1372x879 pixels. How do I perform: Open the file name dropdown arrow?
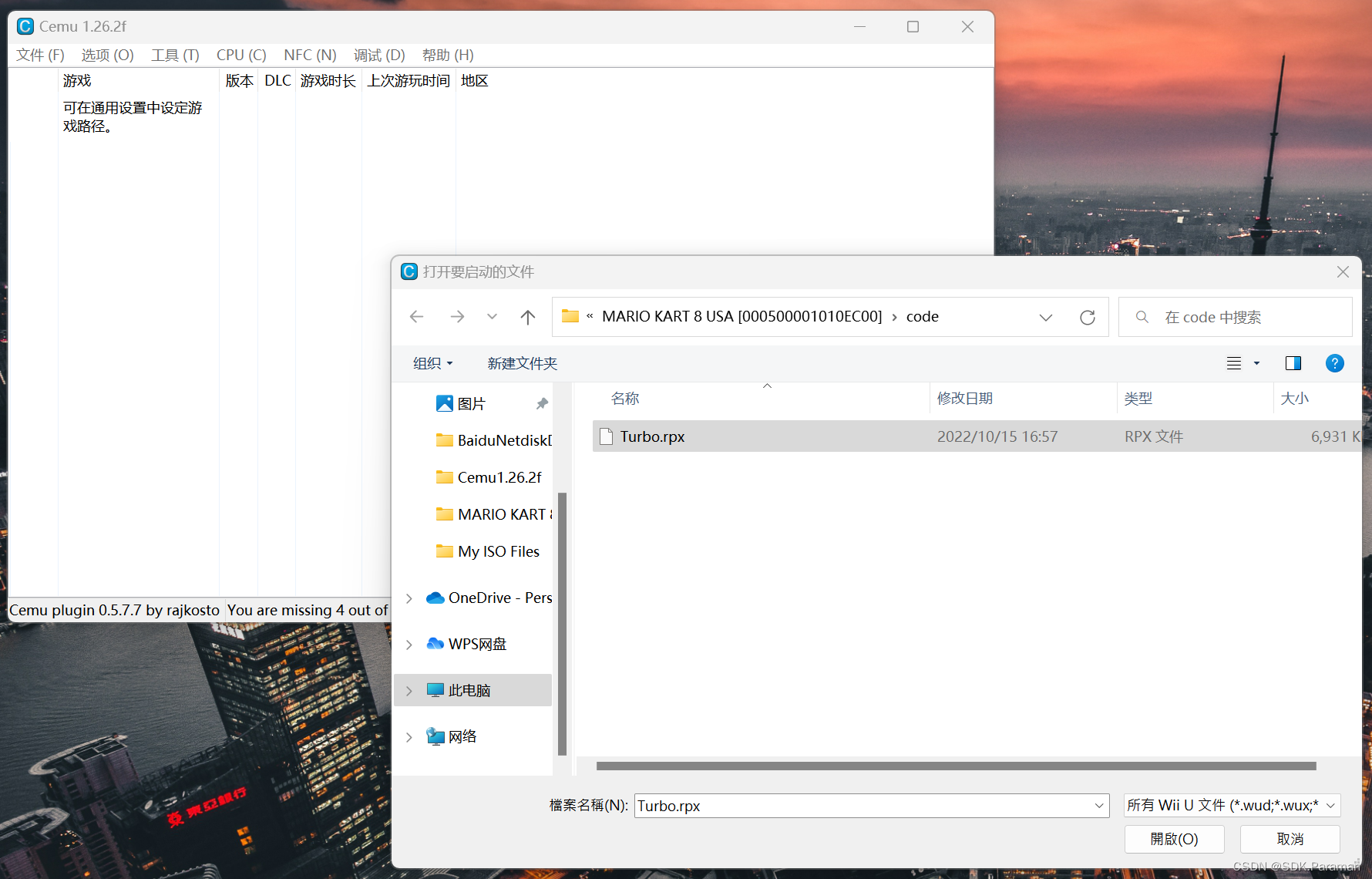coord(1100,806)
